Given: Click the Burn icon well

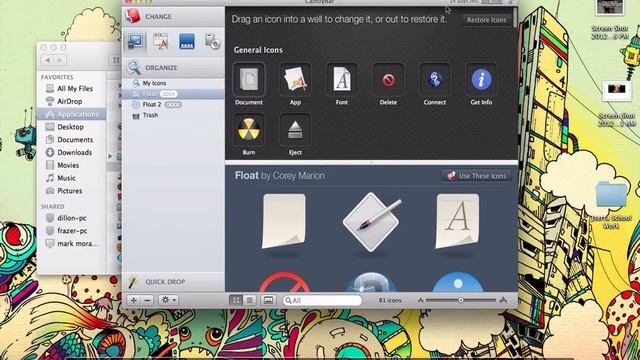Looking at the screenshot, I should point(249,130).
